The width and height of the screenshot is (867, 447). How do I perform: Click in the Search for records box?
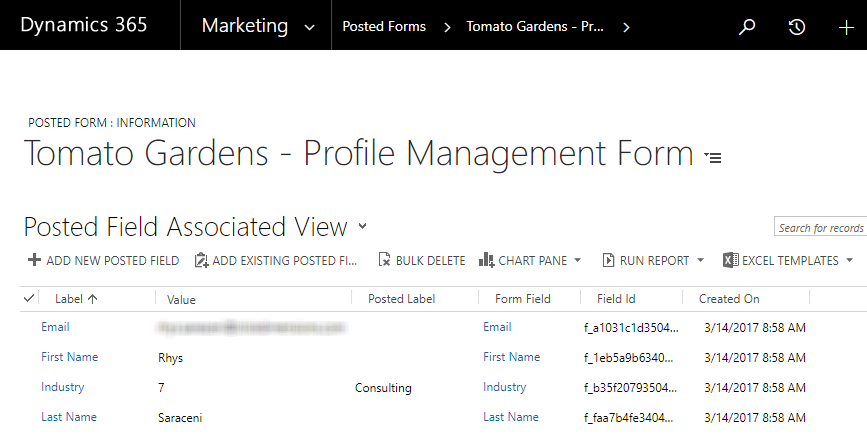(x=820, y=227)
